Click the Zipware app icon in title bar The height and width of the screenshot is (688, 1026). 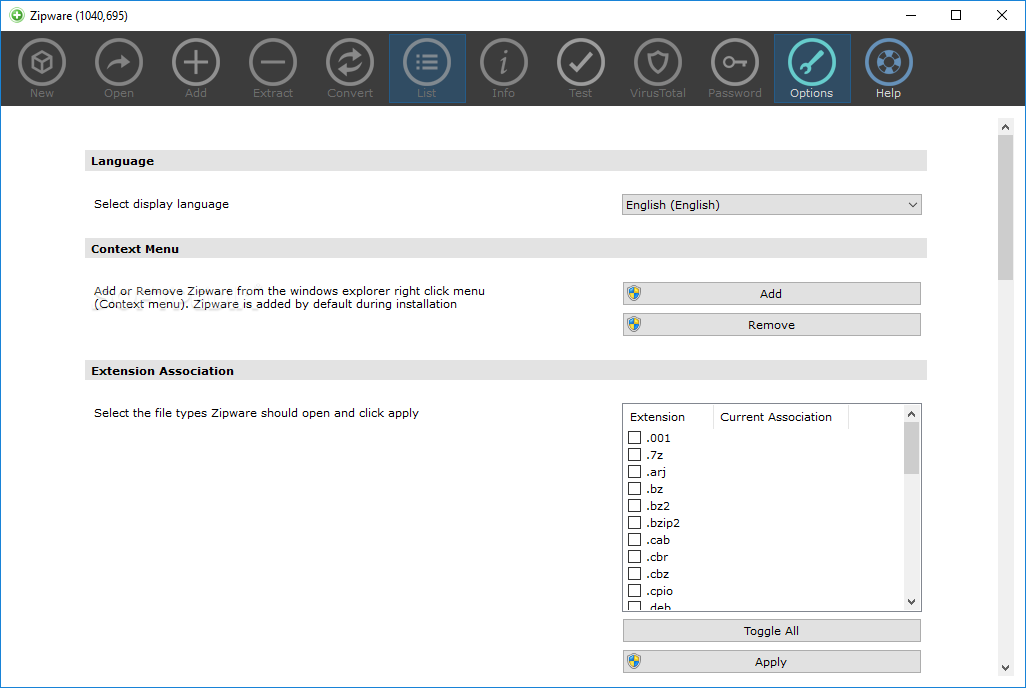point(16,15)
